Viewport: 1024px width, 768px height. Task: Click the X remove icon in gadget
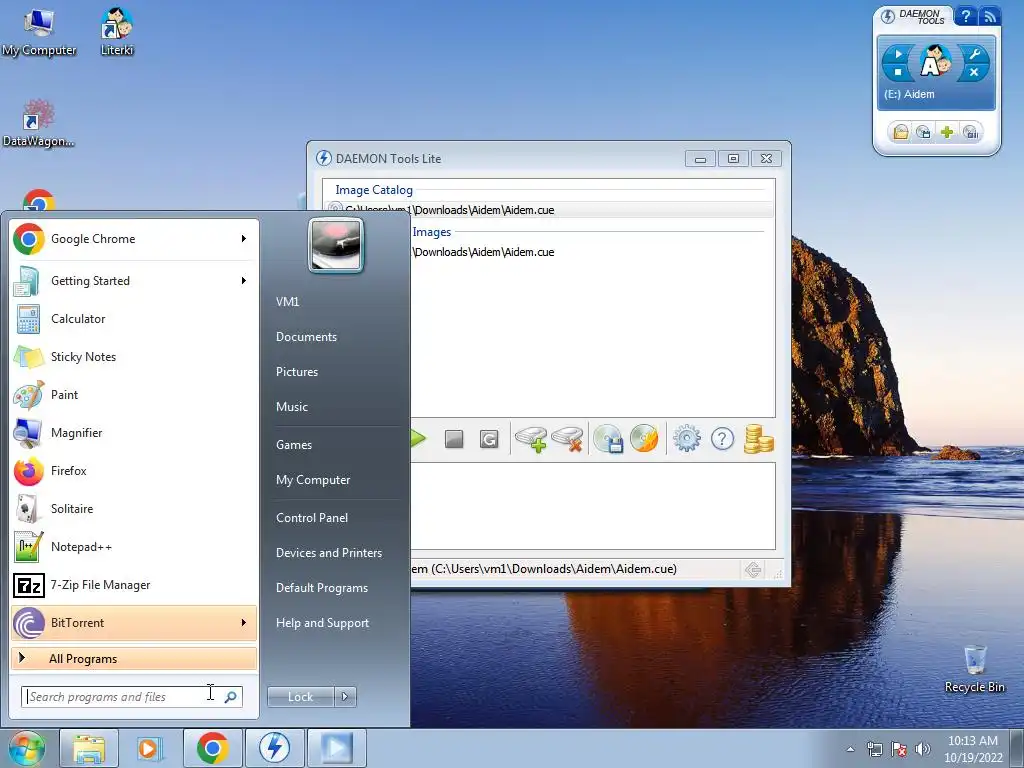(974, 72)
